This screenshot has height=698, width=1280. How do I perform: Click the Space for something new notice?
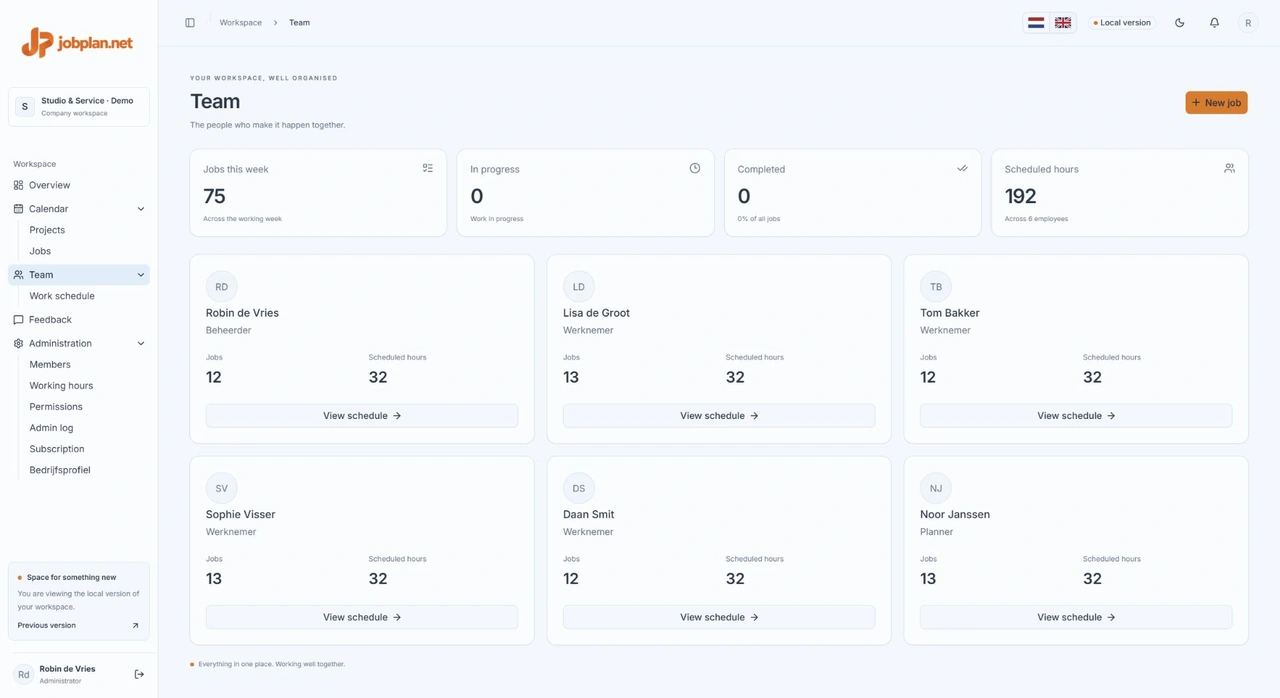point(79,601)
